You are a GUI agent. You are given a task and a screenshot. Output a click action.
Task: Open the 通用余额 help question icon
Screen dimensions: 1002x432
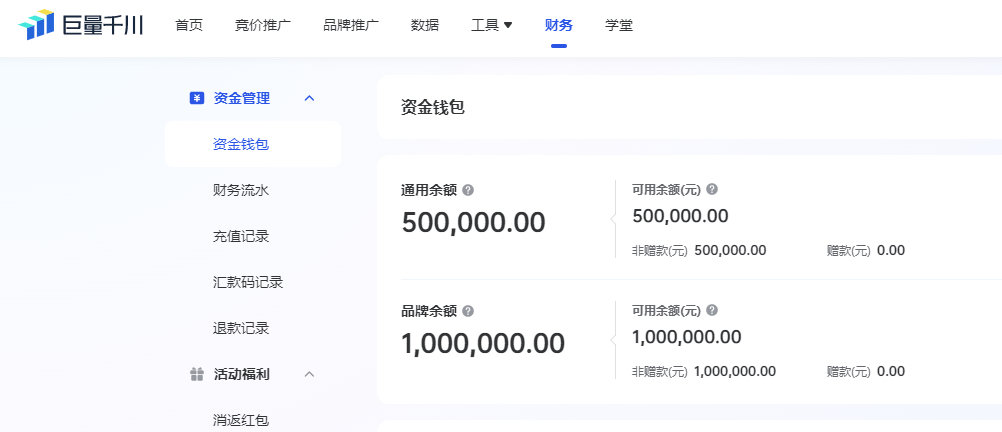[468, 190]
